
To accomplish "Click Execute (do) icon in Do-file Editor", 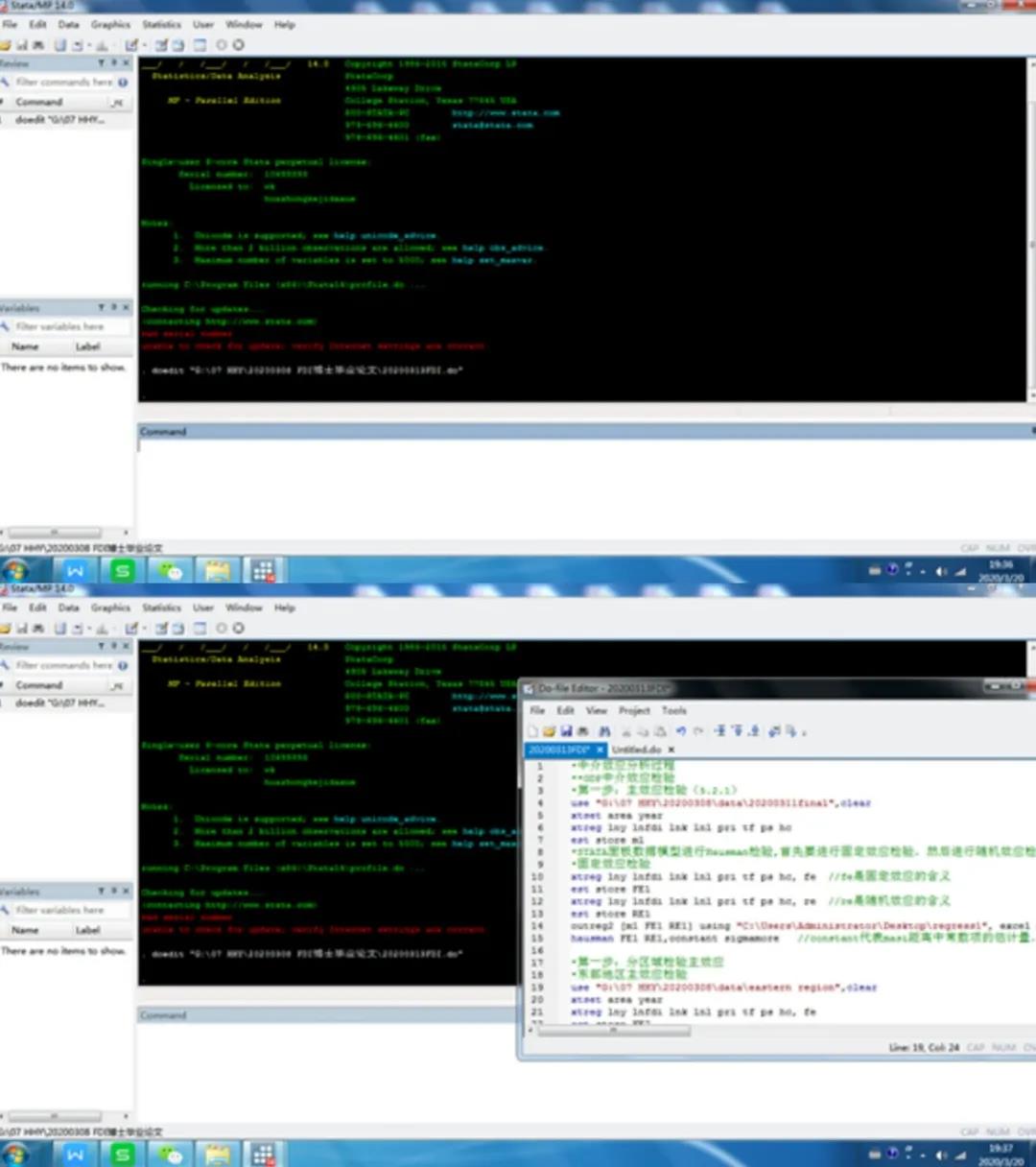I will (x=791, y=731).
